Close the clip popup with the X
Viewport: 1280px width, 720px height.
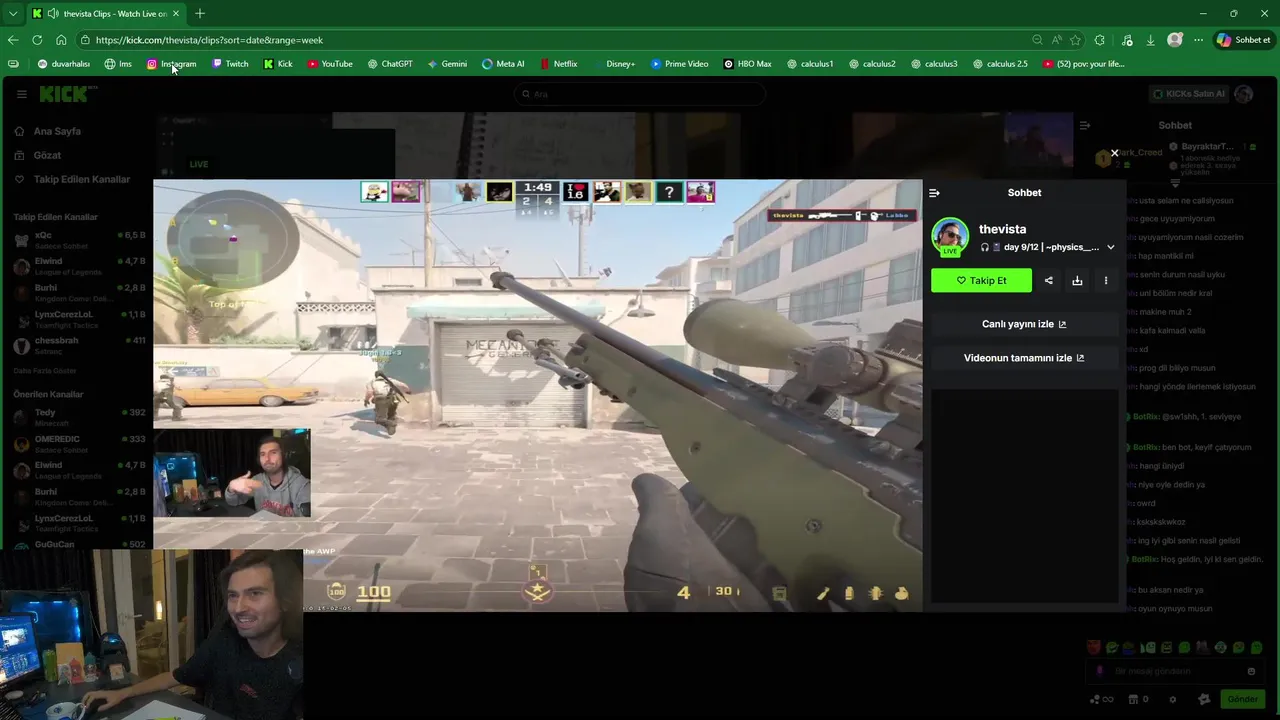pyautogui.click(x=1114, y=153)
